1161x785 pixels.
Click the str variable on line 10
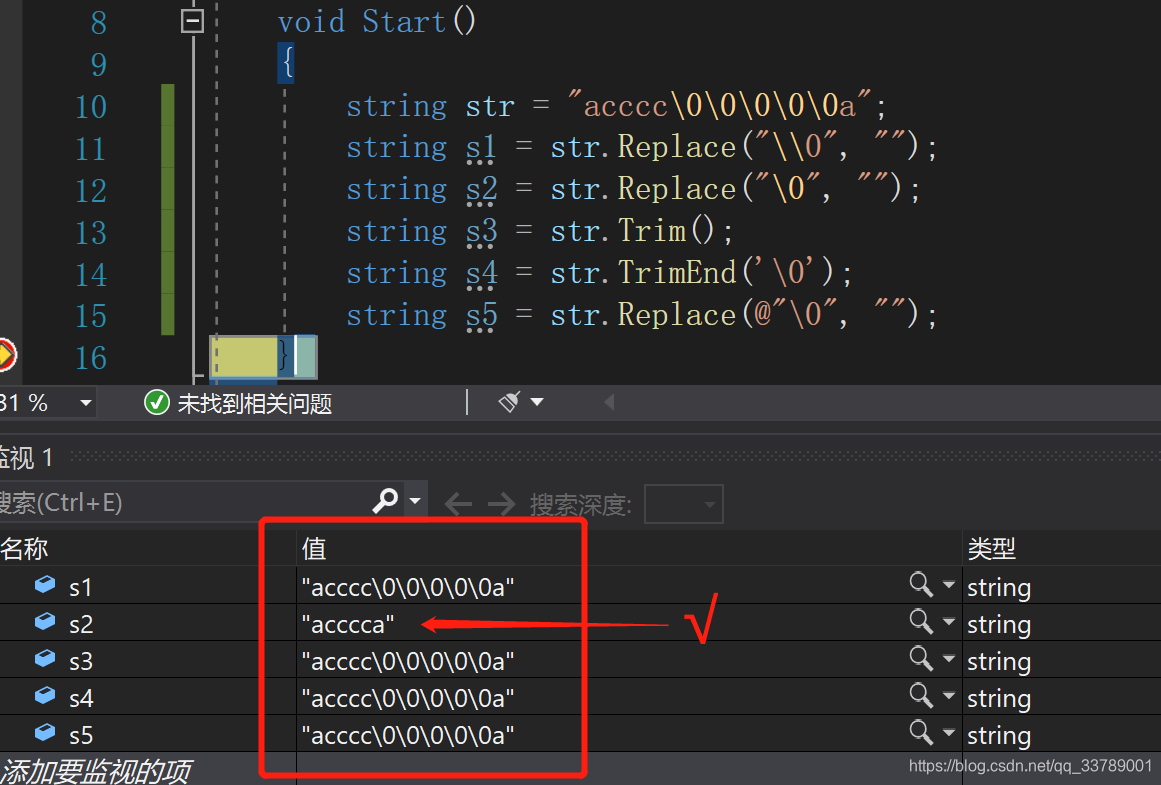[489, 106]
